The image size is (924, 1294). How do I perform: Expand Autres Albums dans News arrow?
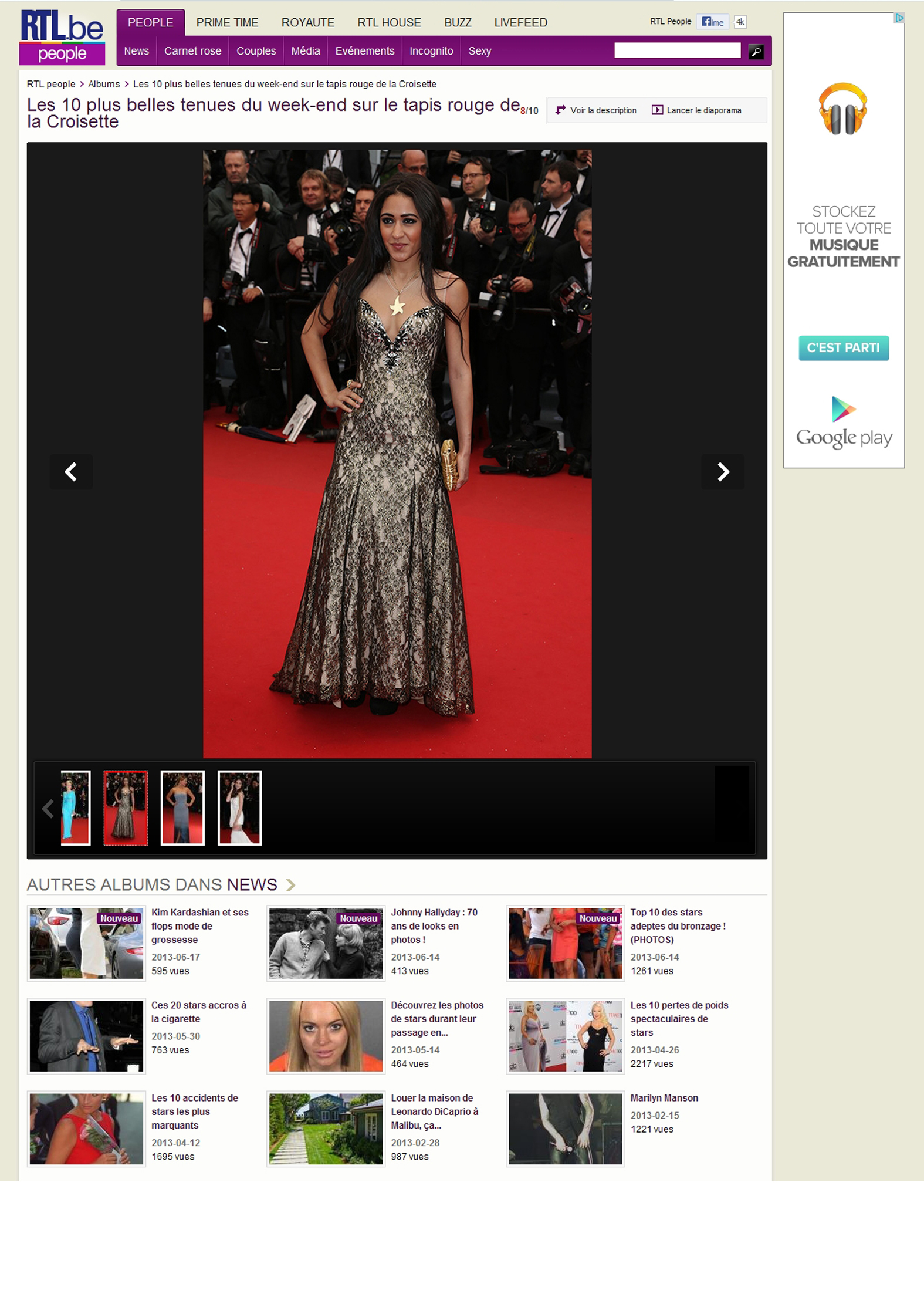(290, 884)
